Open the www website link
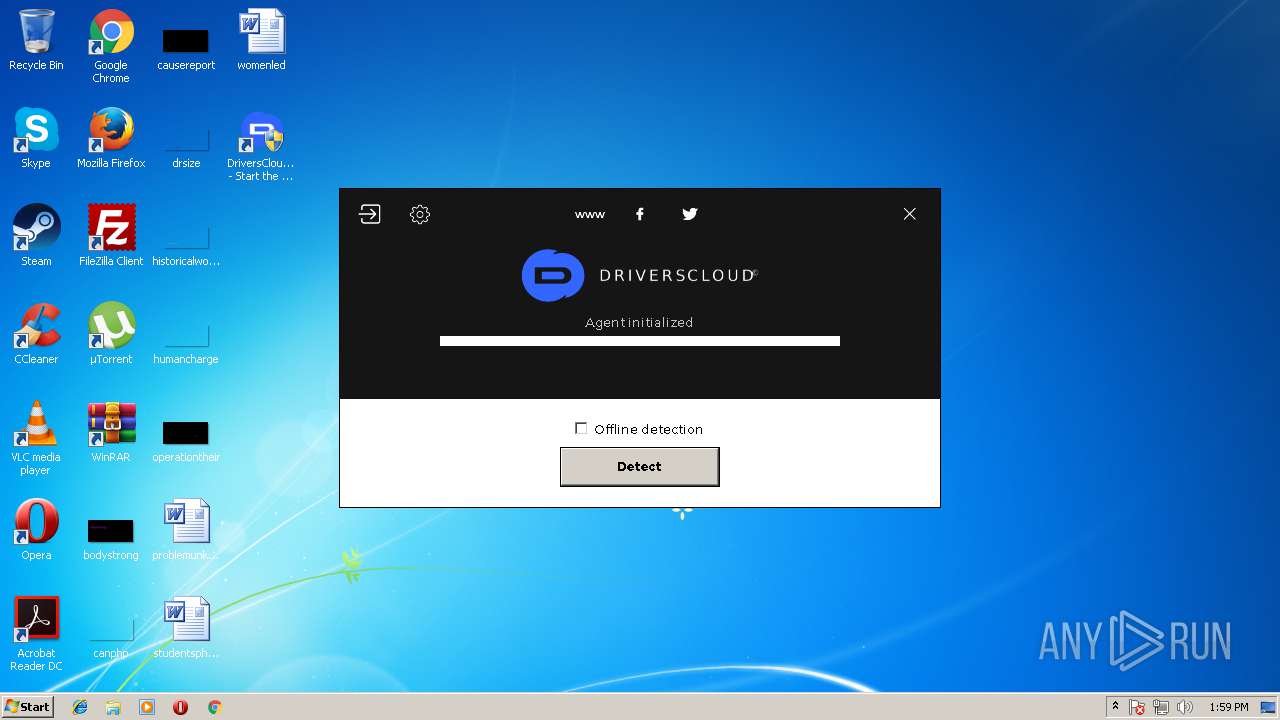Screen dimensions: 1280x720 [590, 214]
